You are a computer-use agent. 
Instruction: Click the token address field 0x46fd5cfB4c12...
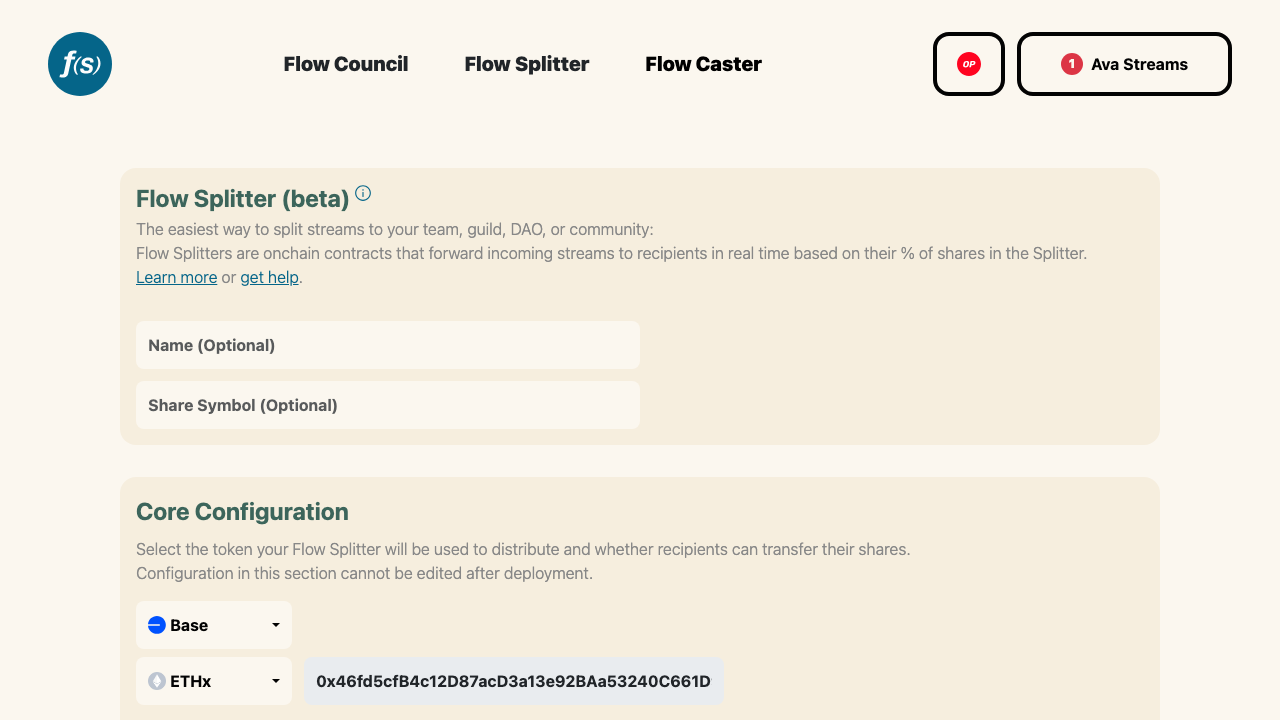tap(514, 681)
